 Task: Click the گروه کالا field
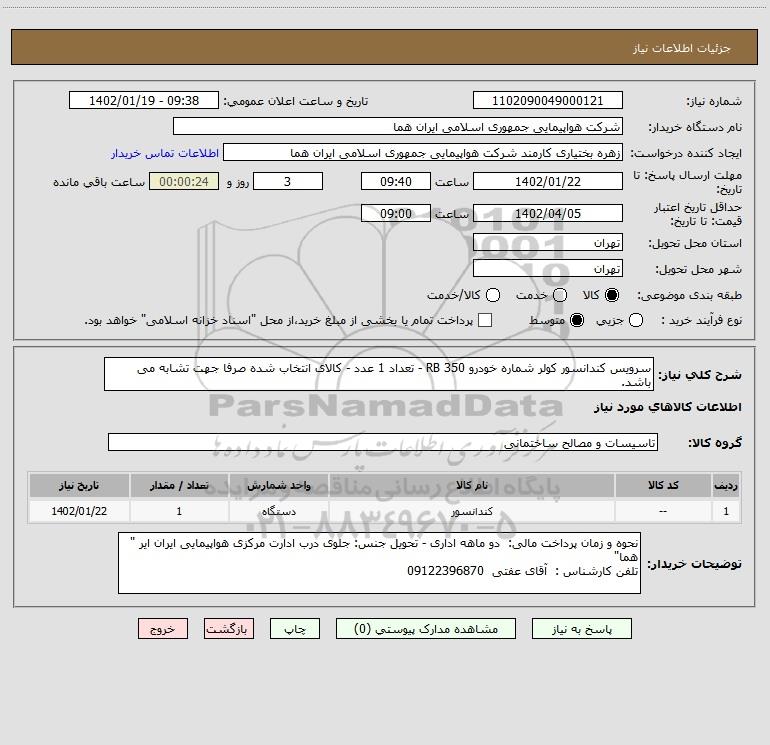click(383, 442)
